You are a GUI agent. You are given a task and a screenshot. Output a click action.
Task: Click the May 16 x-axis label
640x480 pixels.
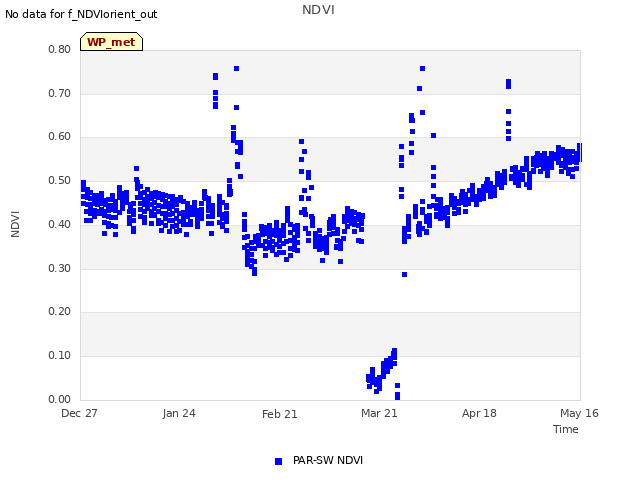pyautogui.click(x=579, y=413)
